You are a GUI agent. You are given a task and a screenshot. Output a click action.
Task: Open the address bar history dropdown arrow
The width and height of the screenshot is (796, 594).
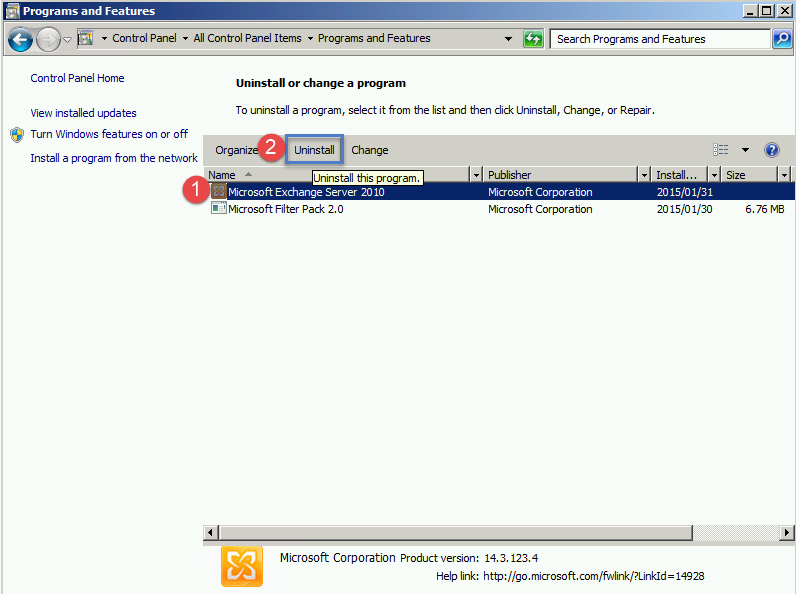click(x=508, y=39)
